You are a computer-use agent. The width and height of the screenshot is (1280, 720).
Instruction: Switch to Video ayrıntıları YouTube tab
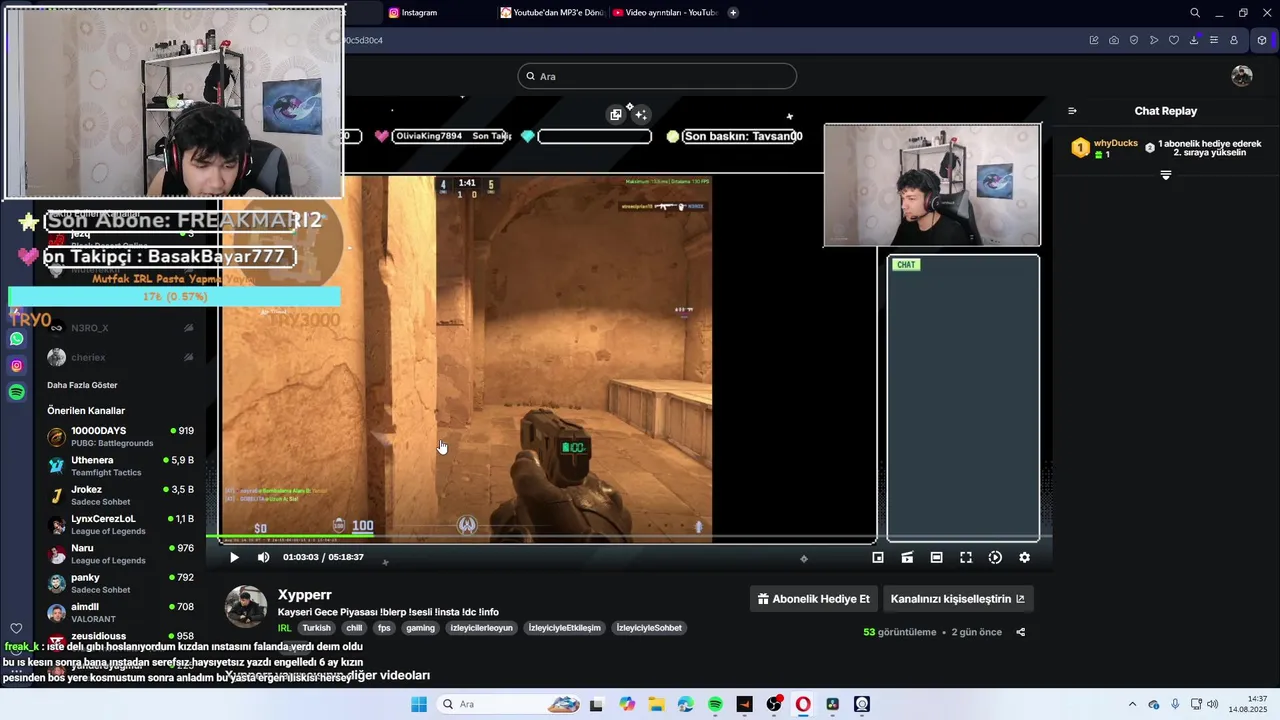(x=665, y=13)
